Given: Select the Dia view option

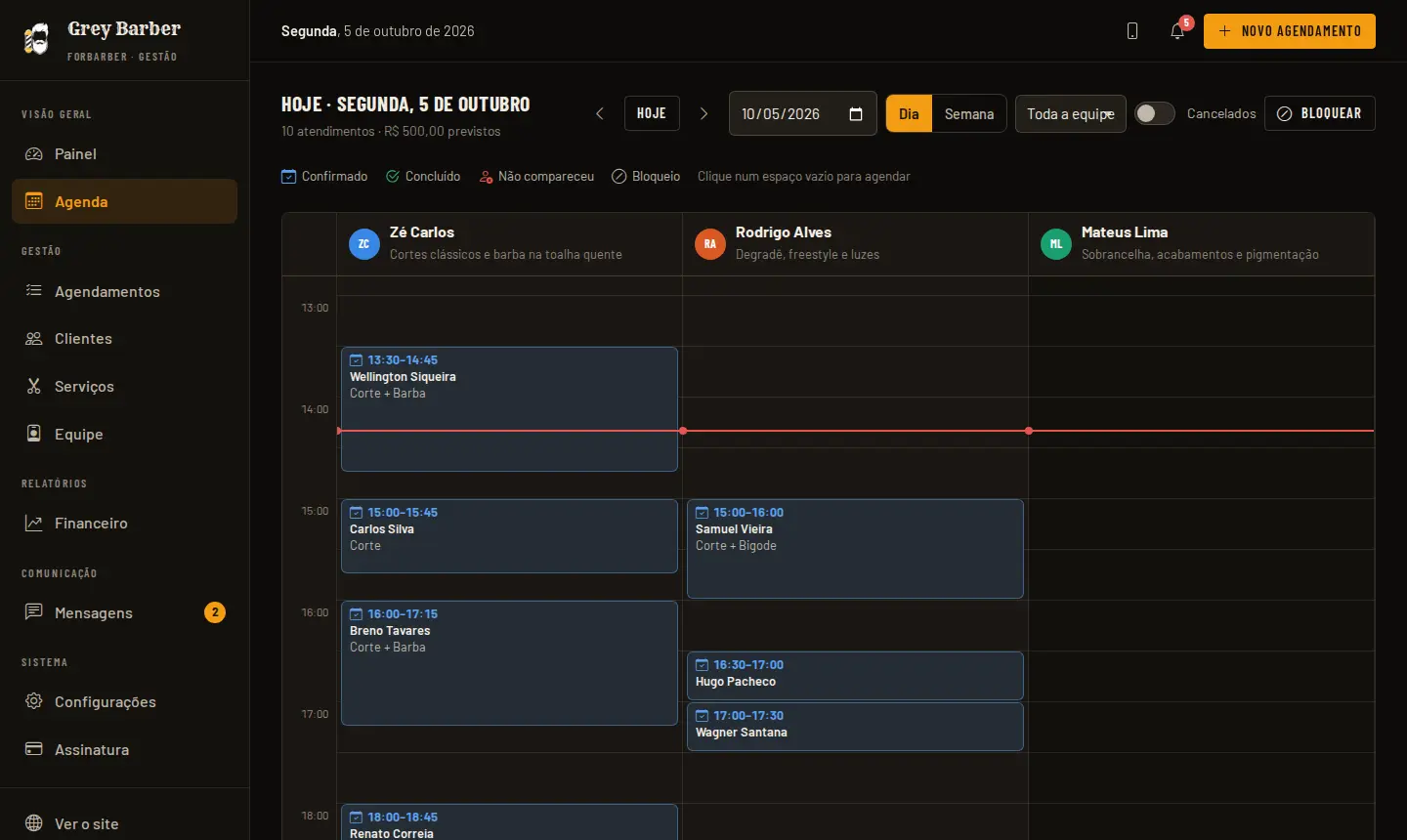Looking at the screenshot, I should coord(909,114).
